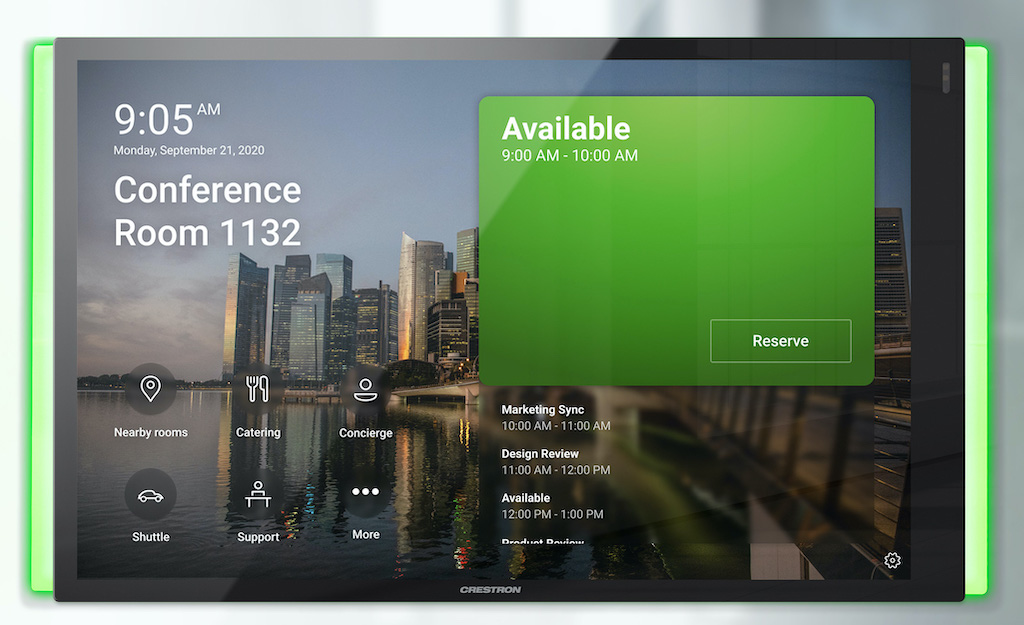The height and width of the screenshot is (625, 1024).
Task: Open settings with the gear icon
Action: [x=892, y=561]
